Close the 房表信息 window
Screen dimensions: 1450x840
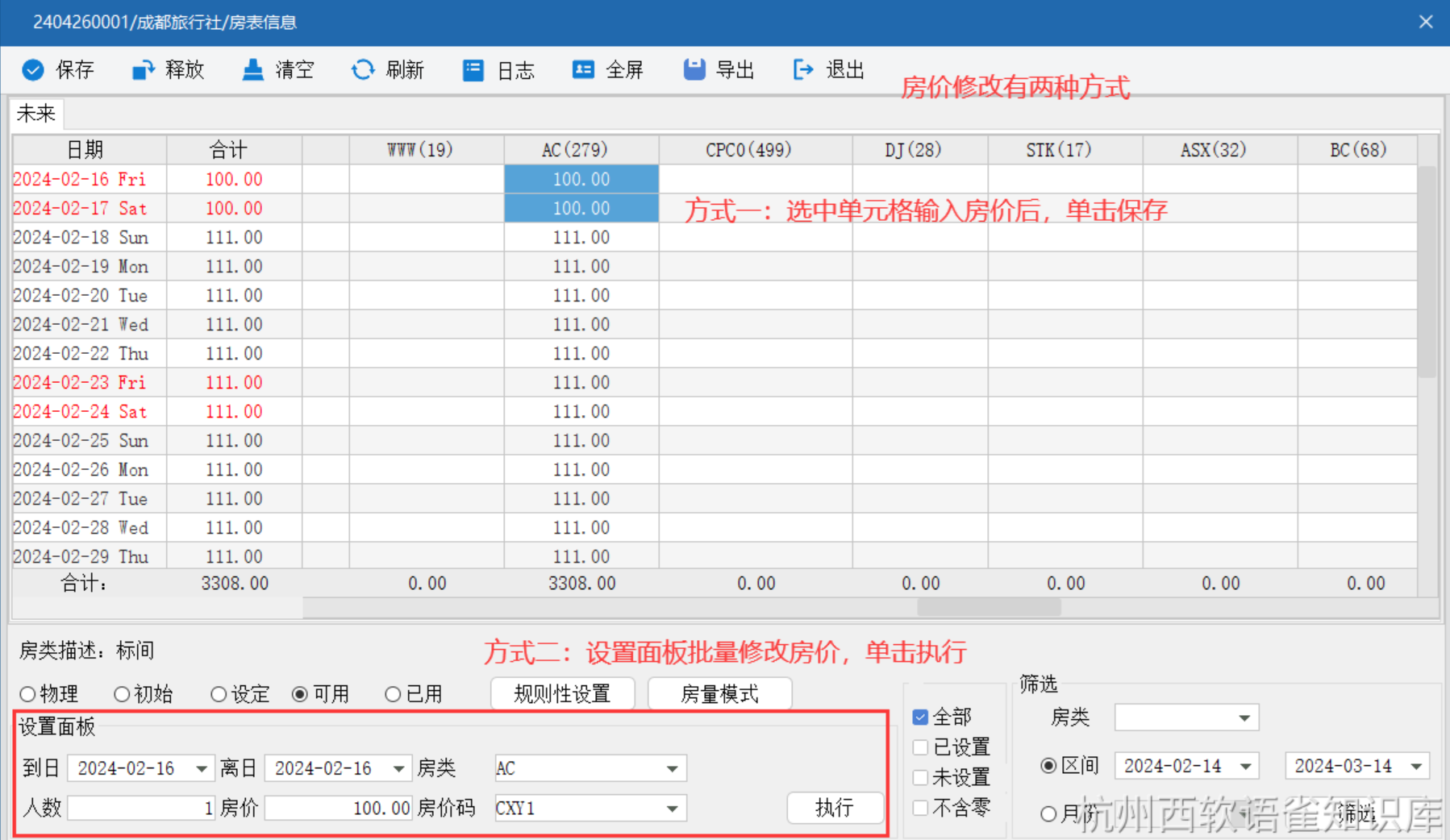(x=1426, y=22)
